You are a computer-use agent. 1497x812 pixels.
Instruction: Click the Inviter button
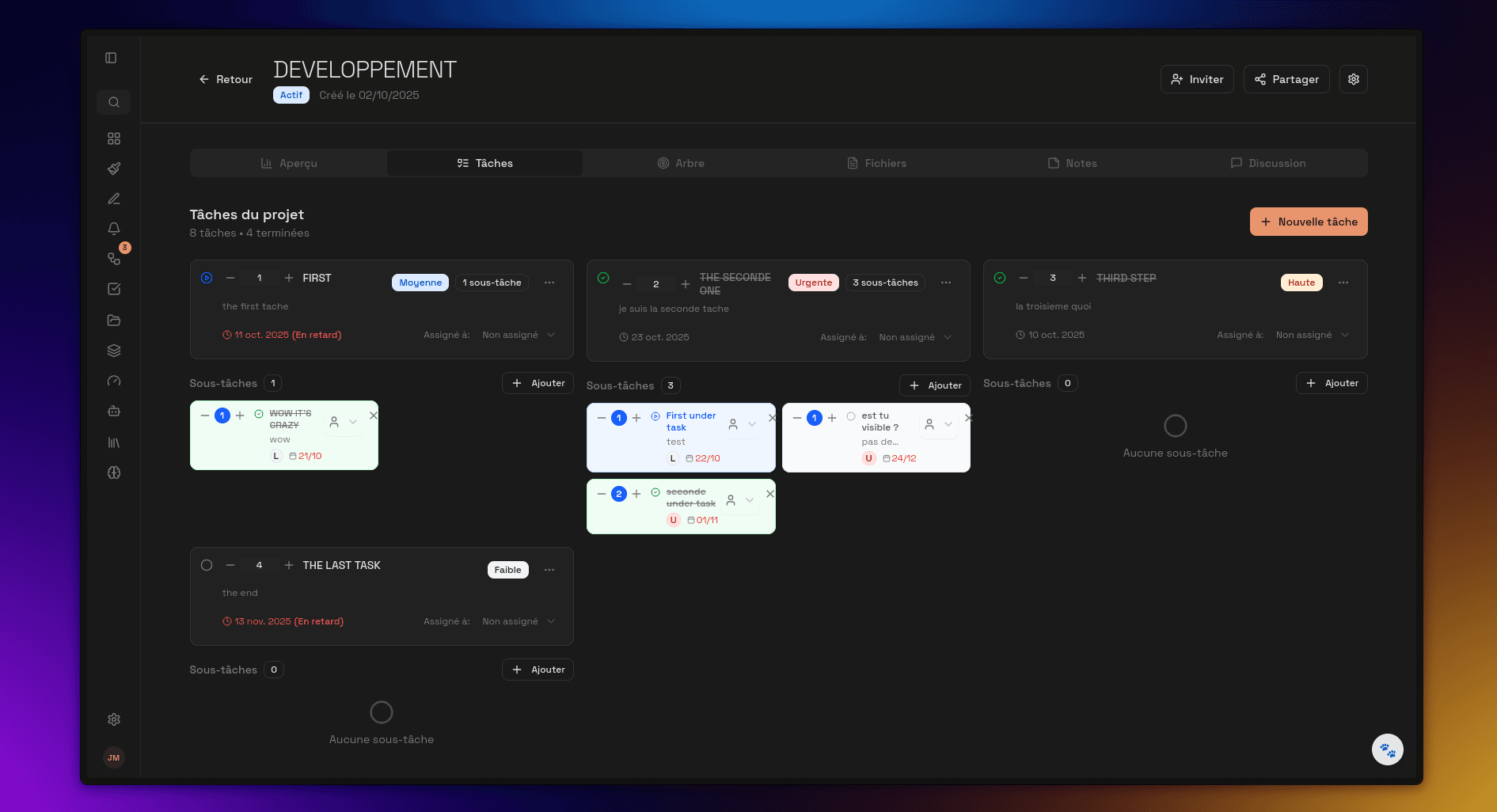coord(1197,79)
